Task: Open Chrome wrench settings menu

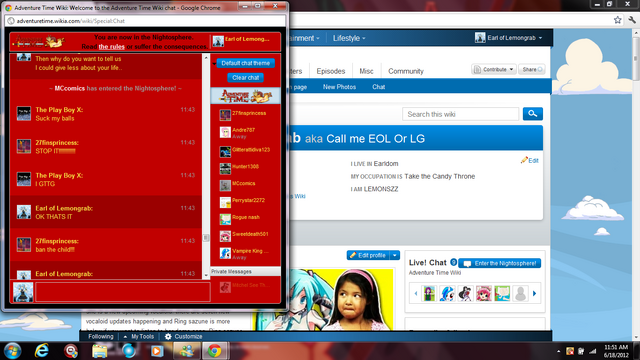Action: pyautogui.click(x=632, y=20)
